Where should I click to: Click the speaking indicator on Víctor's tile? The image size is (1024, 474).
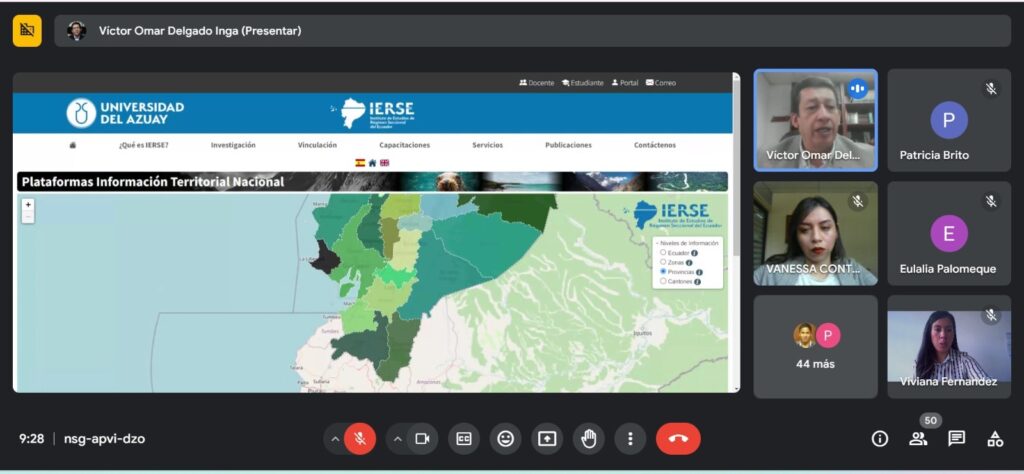[857, 89]
